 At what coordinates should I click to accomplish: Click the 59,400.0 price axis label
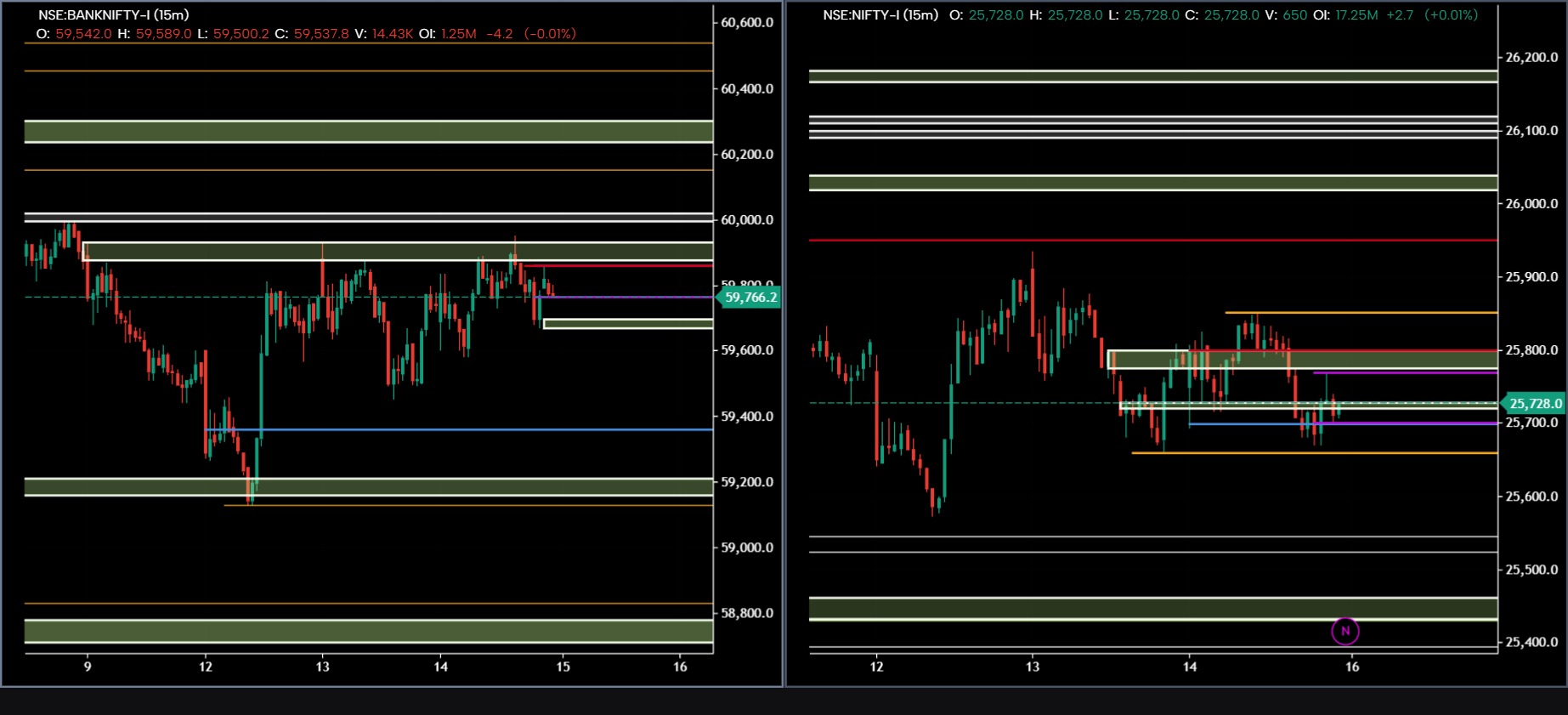tap(747, 417)
